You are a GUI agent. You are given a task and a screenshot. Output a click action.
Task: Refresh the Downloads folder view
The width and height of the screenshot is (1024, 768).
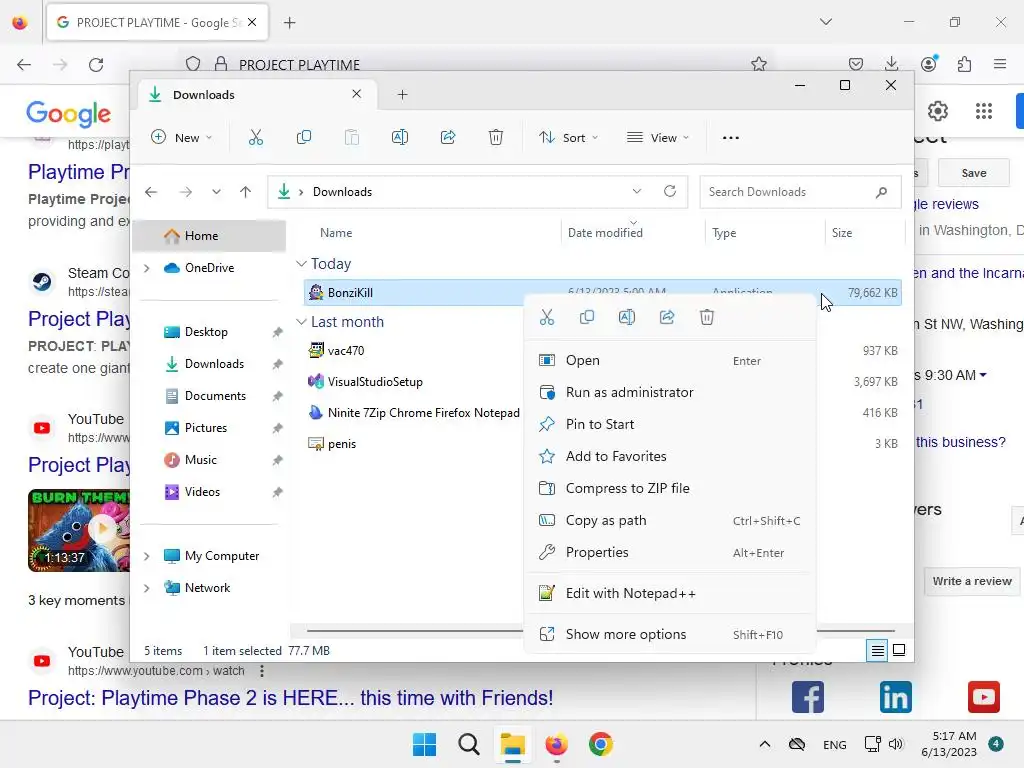click(670, 191)
